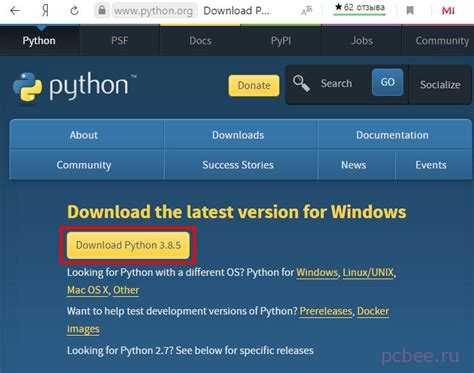Click the yellow Donate button
This screenshot has width=474, height=373.
[x=254, y=85]
